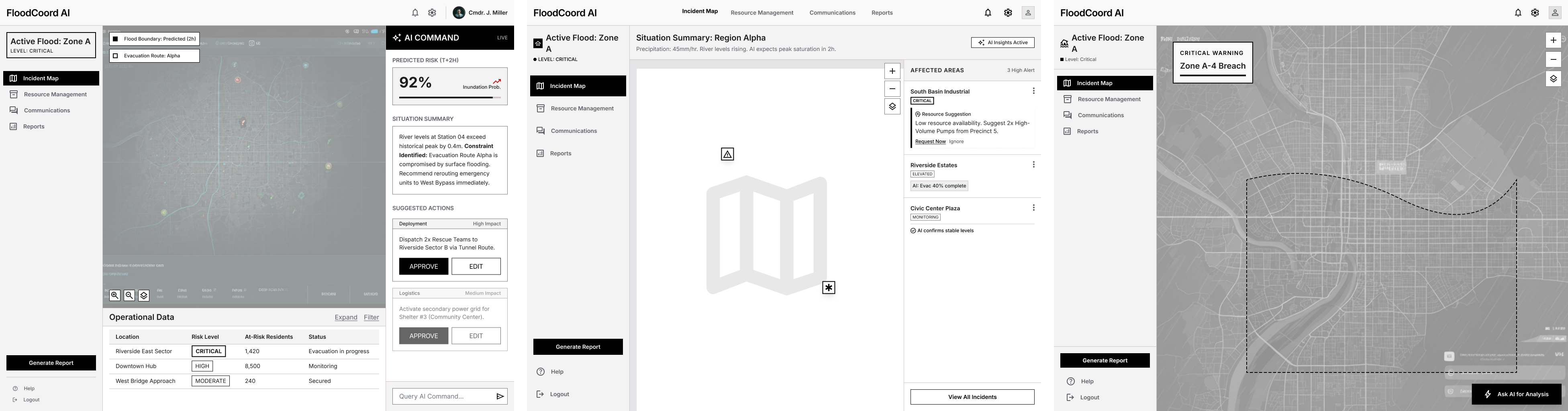
Task: Click Request Now for High-Volume Pumps suggestion
Action: [930, 142]
